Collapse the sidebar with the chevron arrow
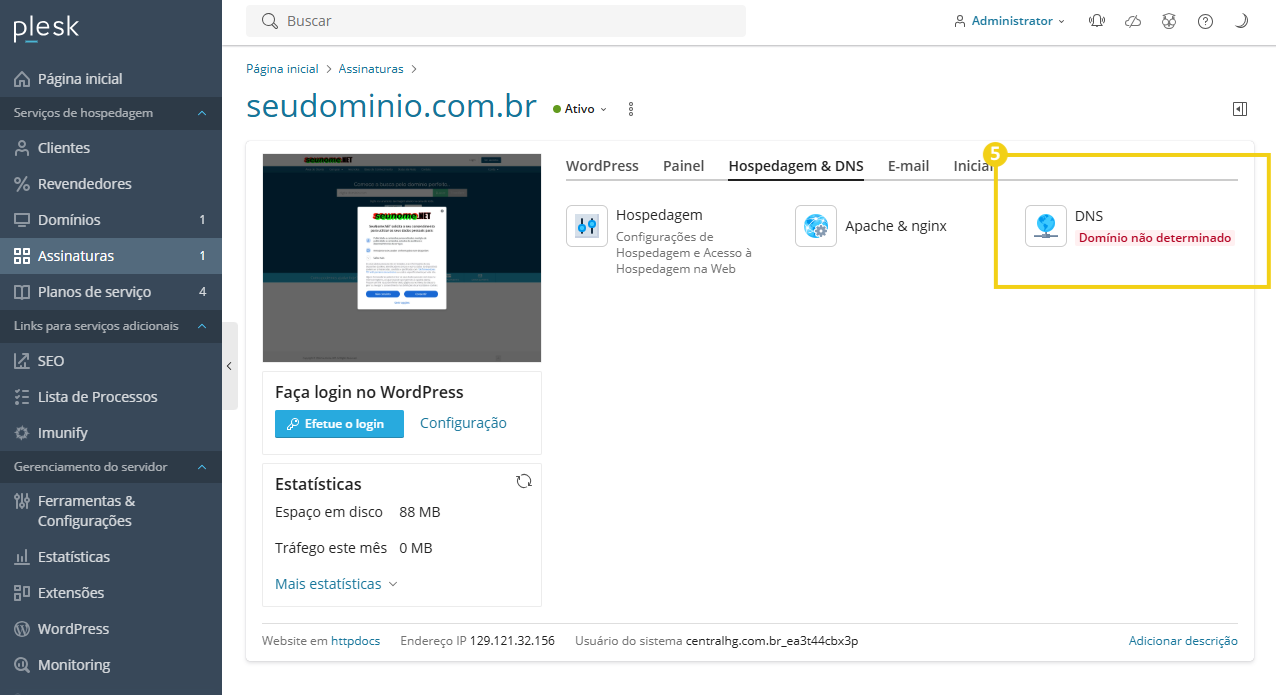The width and height of the screenshot is (1276, 695). 229,366
